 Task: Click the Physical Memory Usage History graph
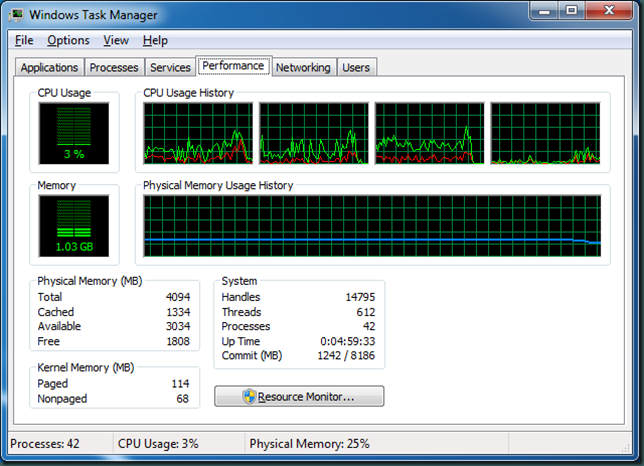click(372, 226)
